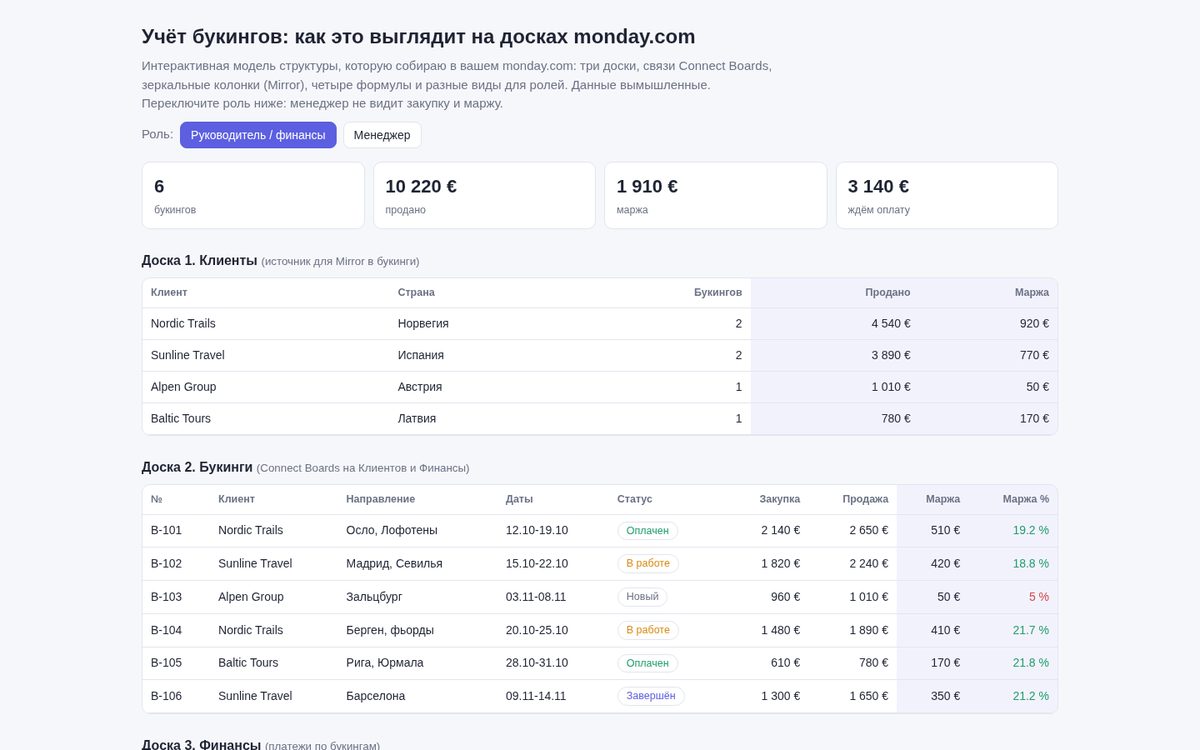Click the Рига, Юрмала destination
Viewport: 1200px width, 750px height.
(x=385, y=663)
